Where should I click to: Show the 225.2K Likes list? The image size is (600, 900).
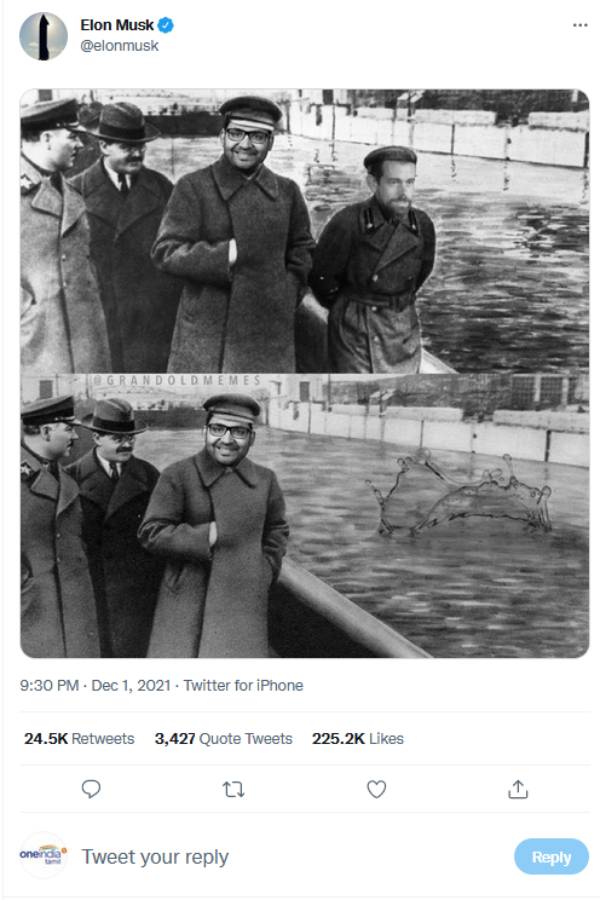coord(358,739)
